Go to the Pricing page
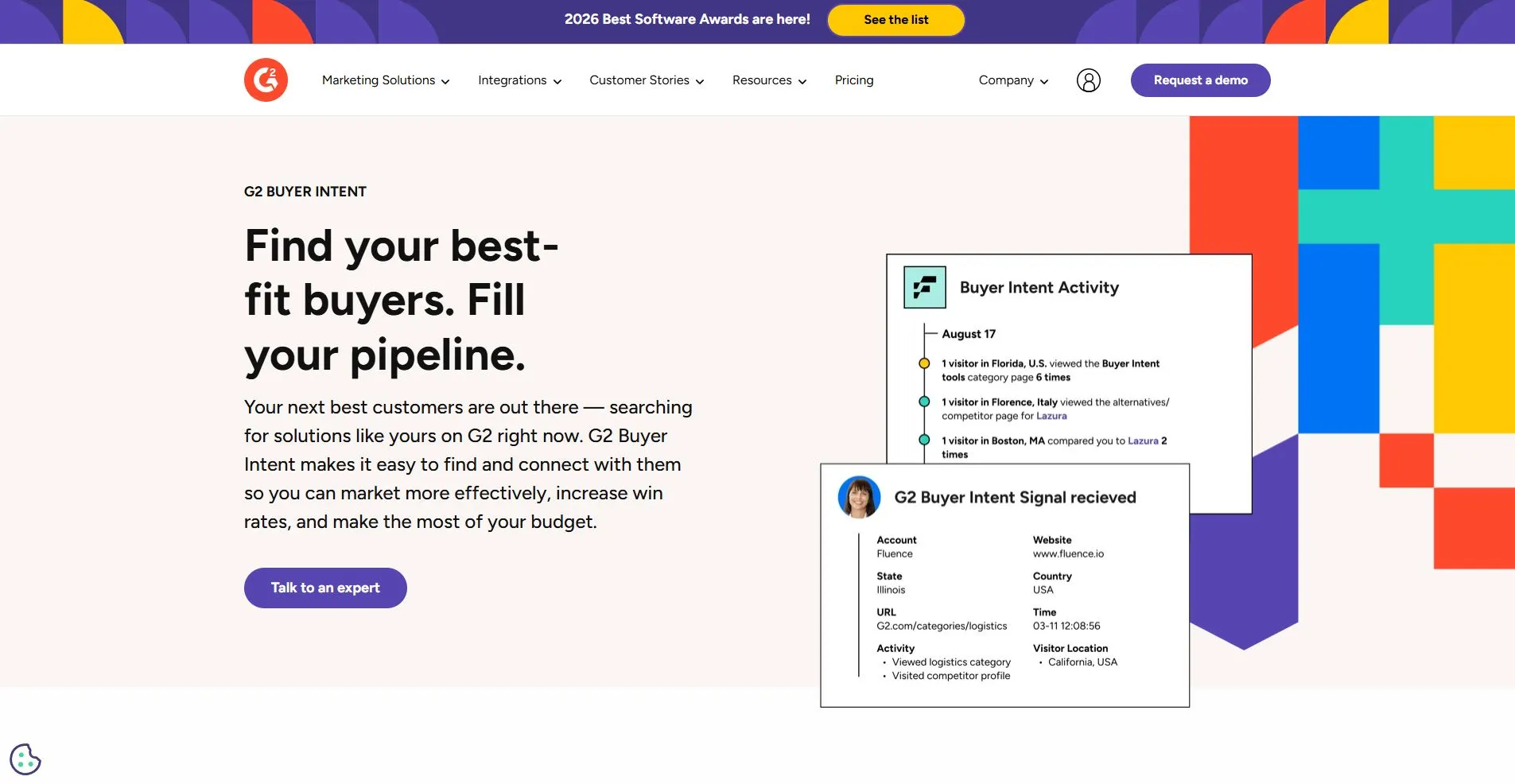 (854, 80)
